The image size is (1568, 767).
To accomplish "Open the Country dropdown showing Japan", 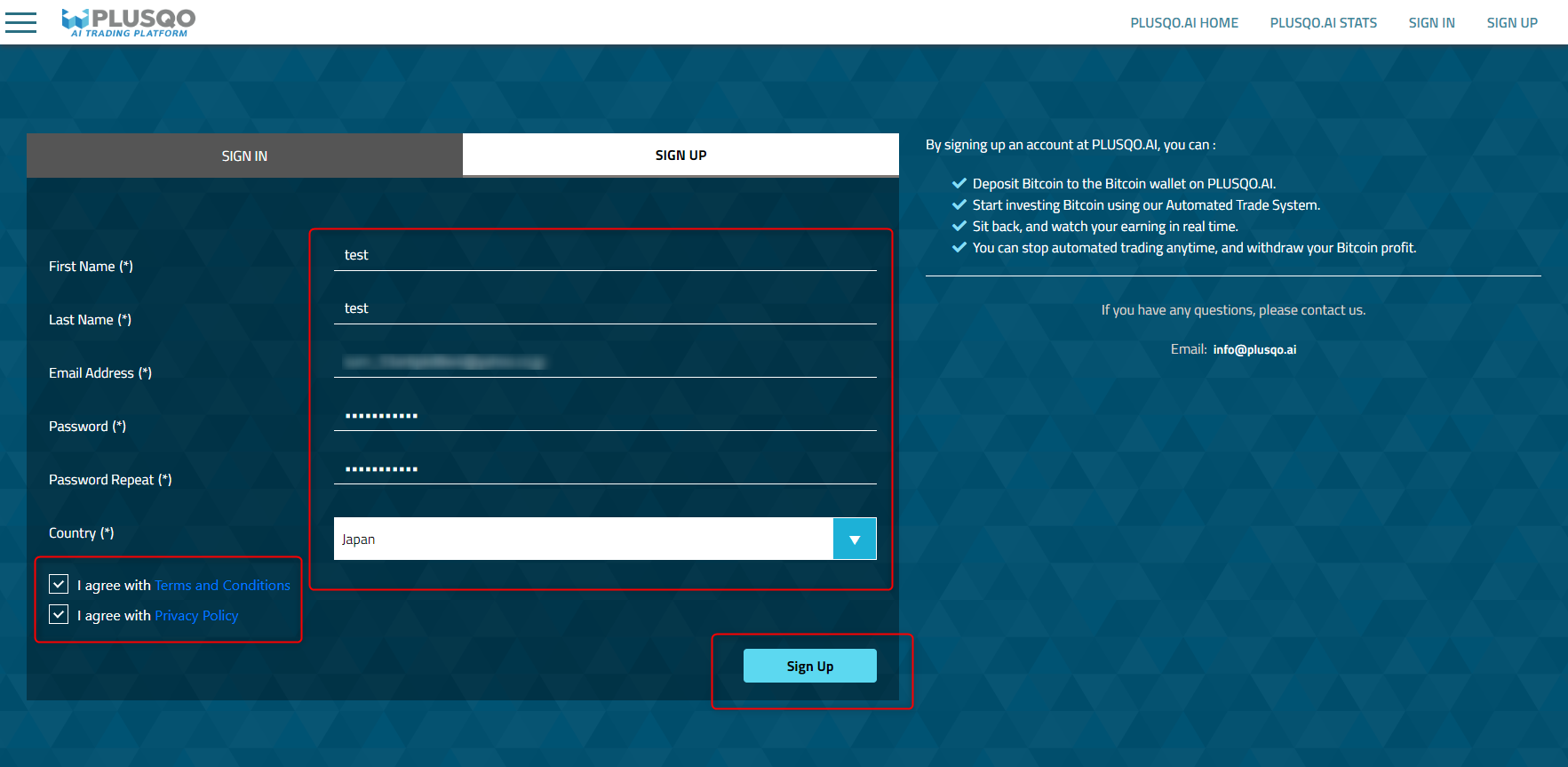I will pyautogui.click(x=605, y=539).
